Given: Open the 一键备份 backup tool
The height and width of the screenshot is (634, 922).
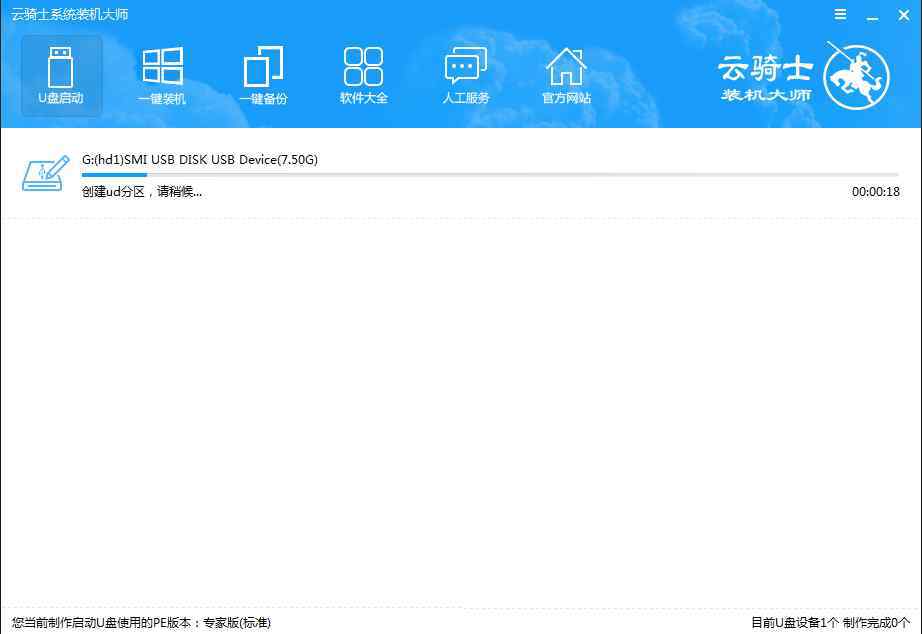Looking at the screenshot, I should 263,75.
